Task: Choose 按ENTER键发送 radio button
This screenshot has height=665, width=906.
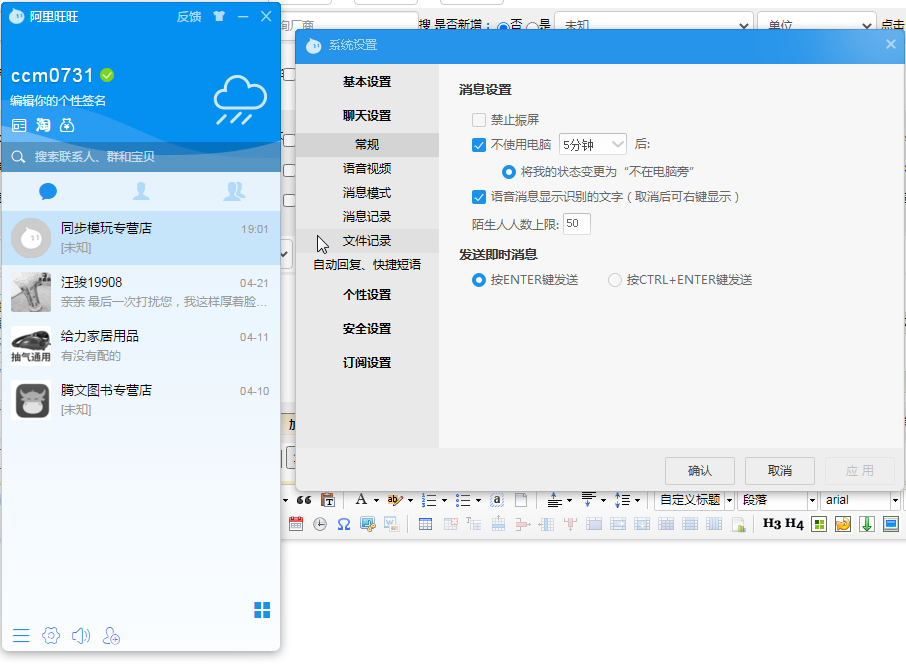Action: (478, 280)
